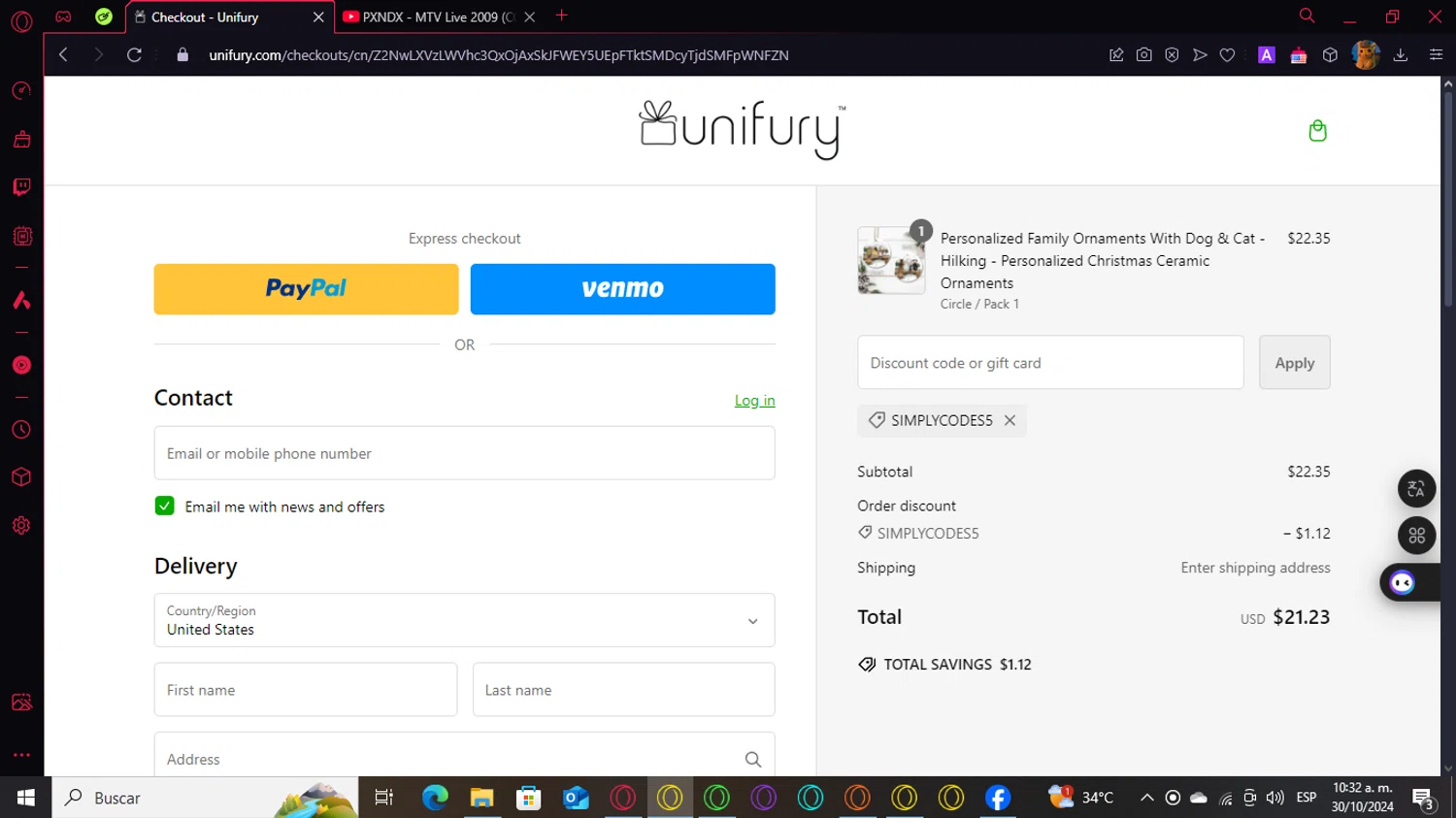Open the sidebar player icon
1456x818 pixels.
[x=21, y=366]
